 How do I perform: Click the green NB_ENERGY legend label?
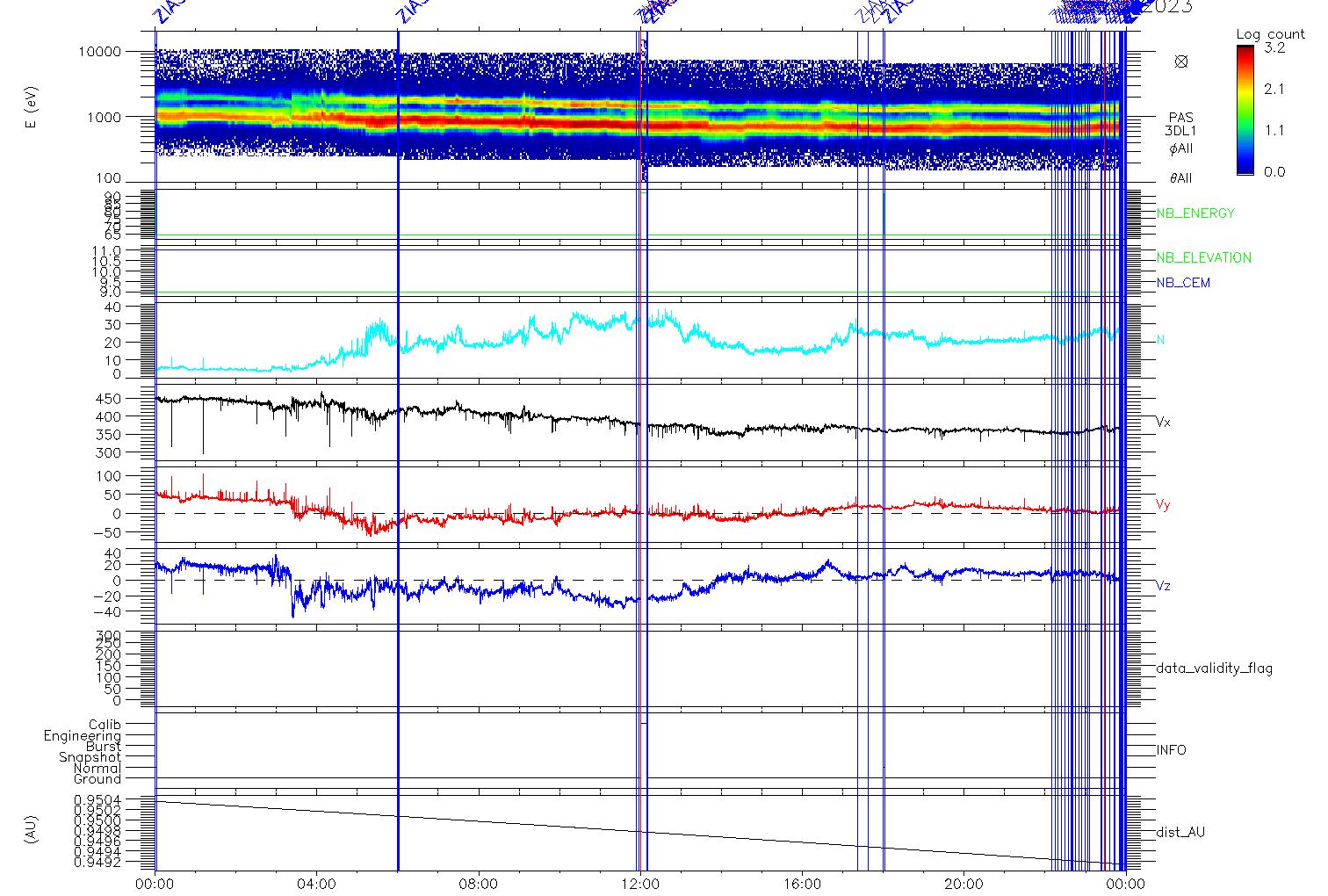1195,213
